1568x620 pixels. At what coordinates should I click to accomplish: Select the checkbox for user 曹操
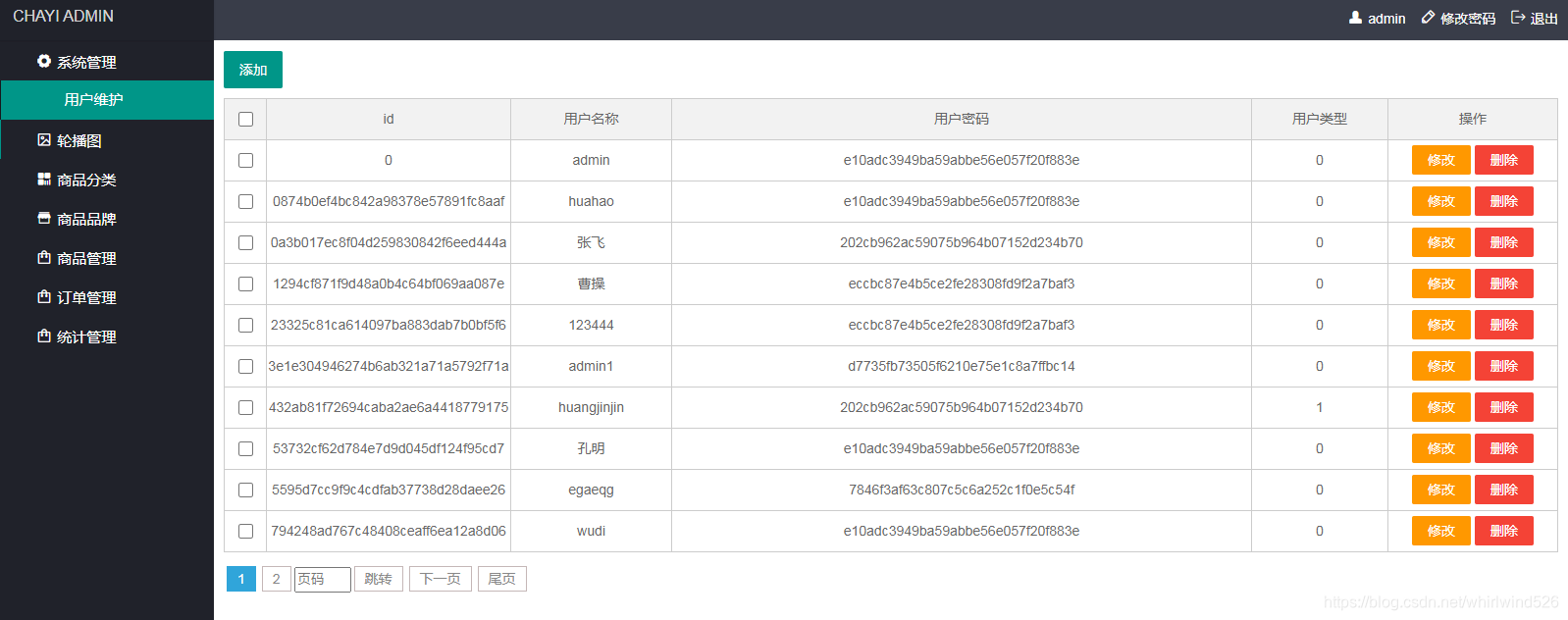[x=245, y=284]
